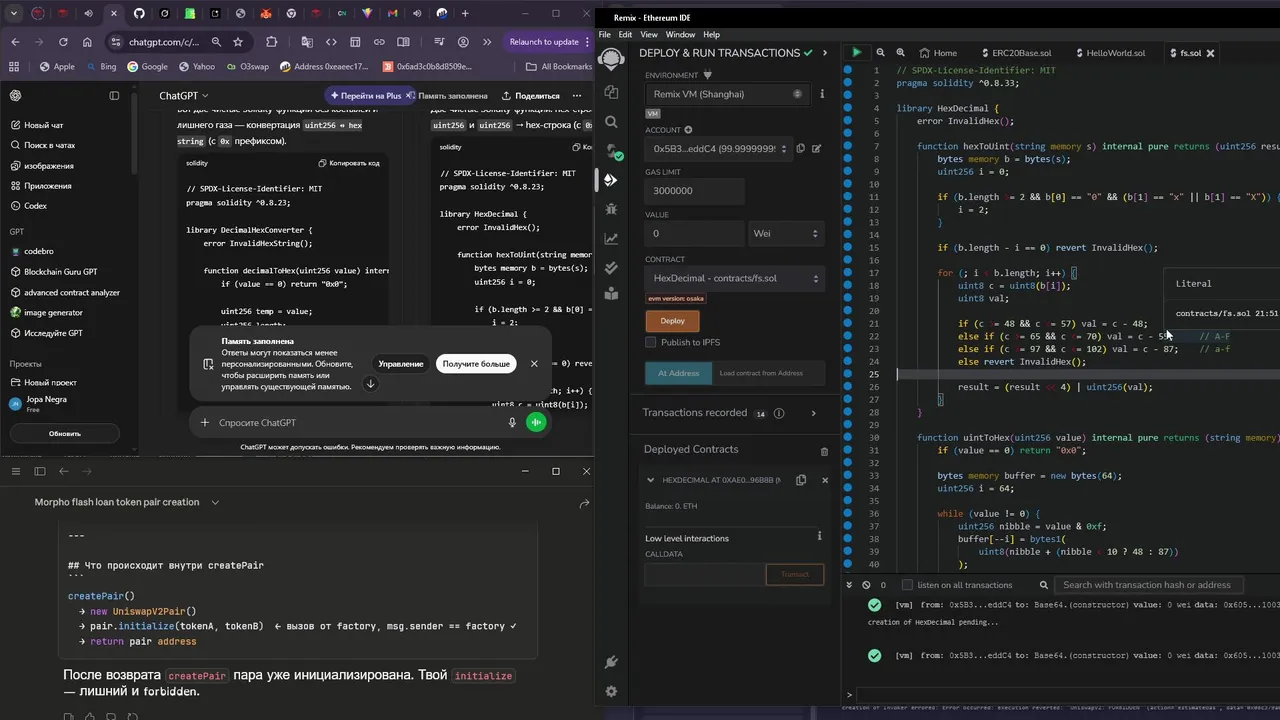Run script with green play button
The width and height of the screenshot is (1280, 720).
[x=856, y=52]
